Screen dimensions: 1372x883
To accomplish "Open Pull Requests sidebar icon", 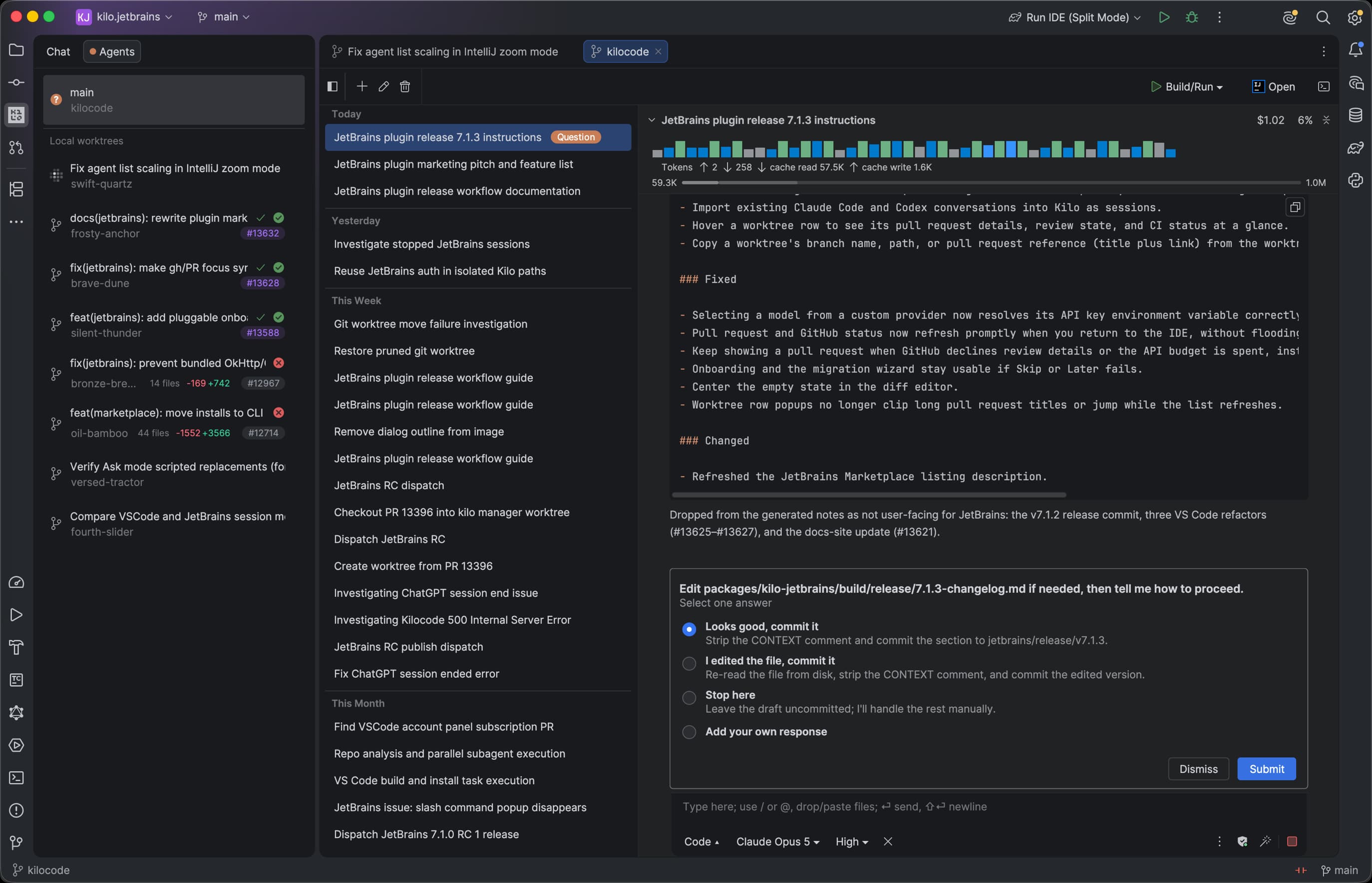I will (16, 148).
